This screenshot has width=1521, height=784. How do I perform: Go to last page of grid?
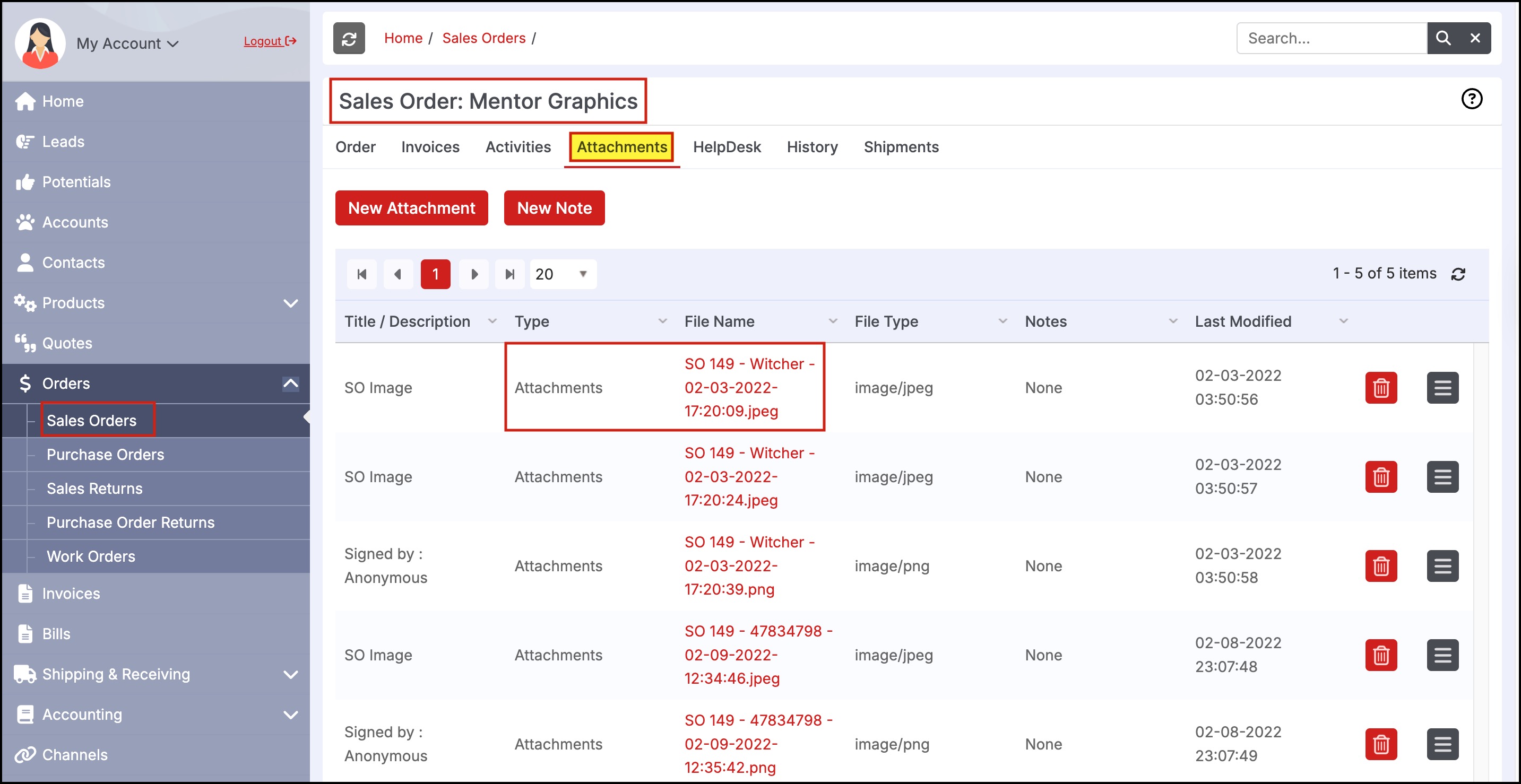(509, 274)
